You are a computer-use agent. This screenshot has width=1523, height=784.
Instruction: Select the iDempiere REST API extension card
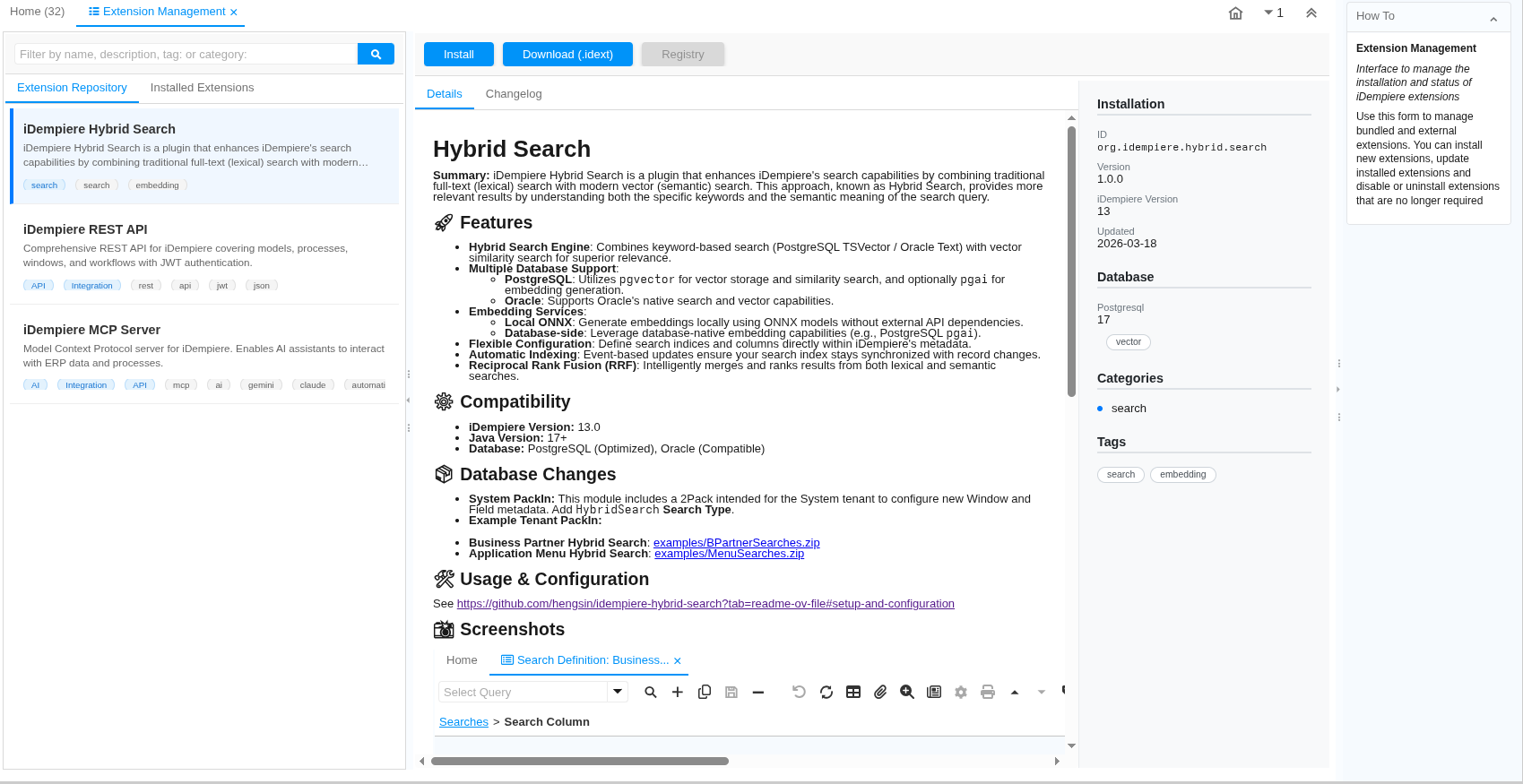coord(204,256)
